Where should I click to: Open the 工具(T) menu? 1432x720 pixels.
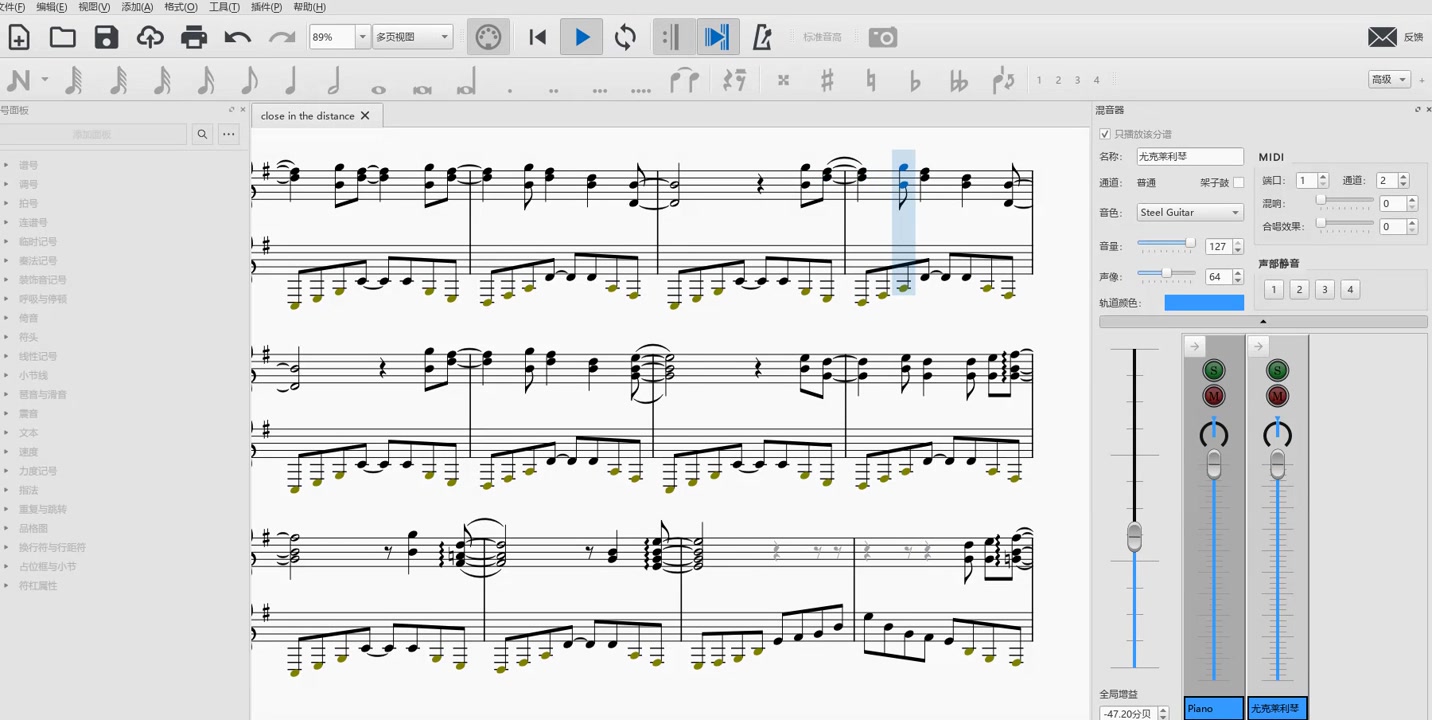224,7
